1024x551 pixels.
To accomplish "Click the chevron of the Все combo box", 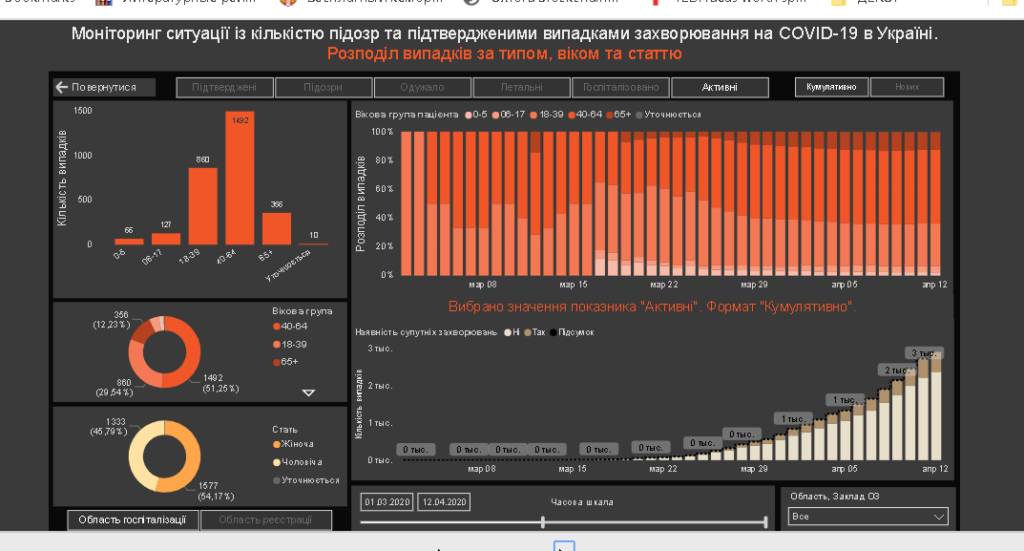I will 938,516.
